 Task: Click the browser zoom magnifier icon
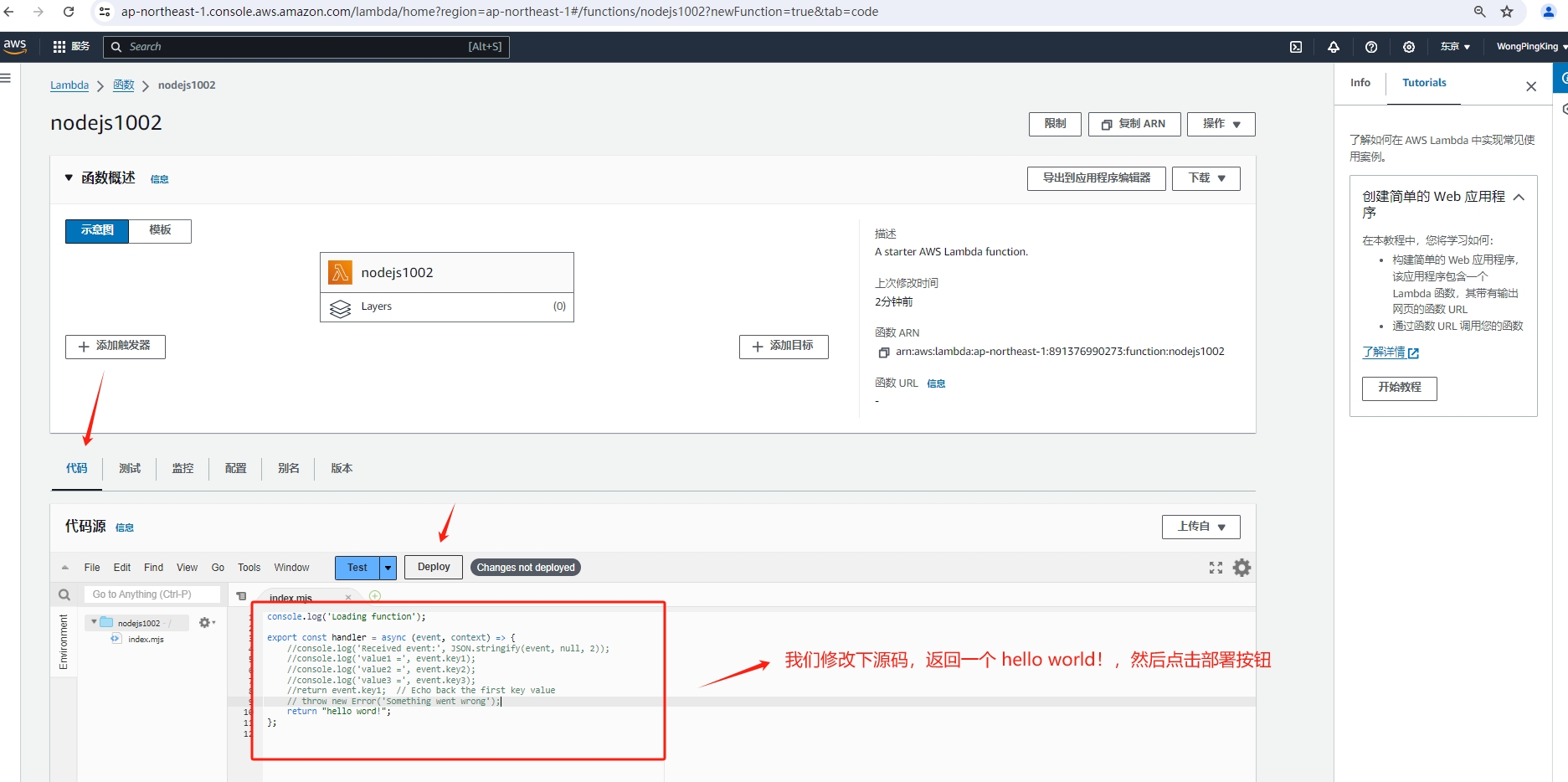[x=1479, y=12]
